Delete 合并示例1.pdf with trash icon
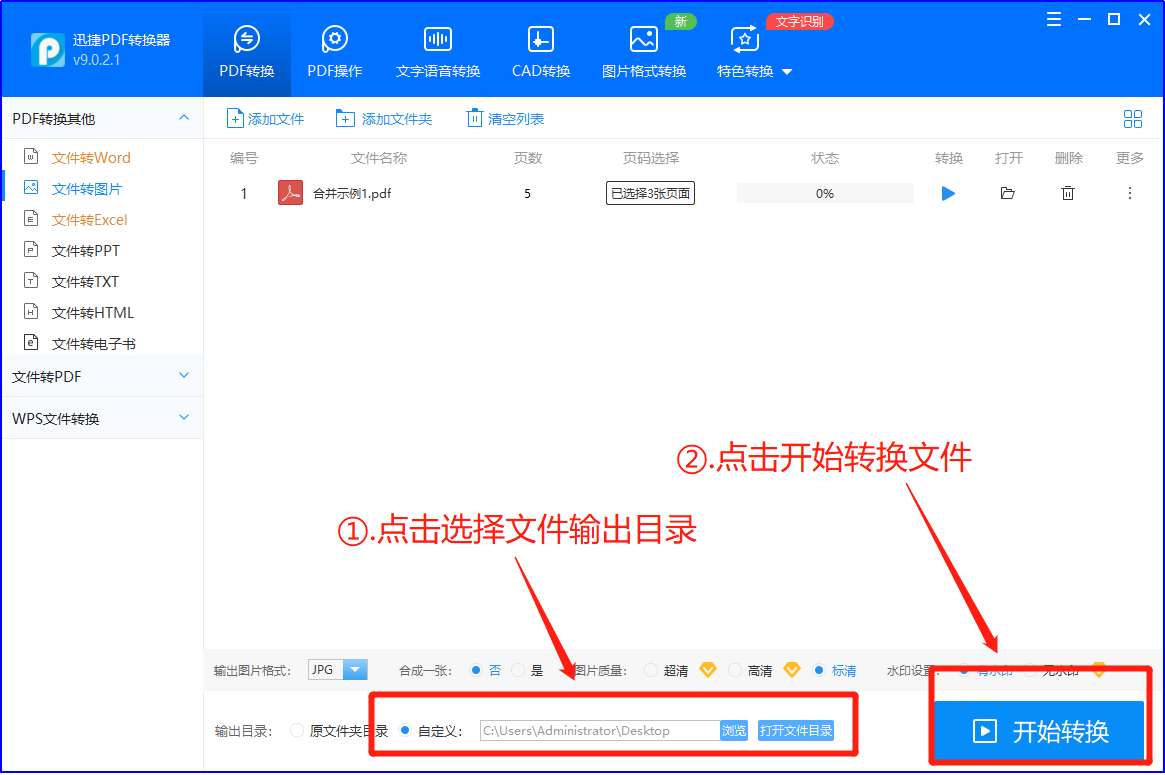 tap(1068, 193)
